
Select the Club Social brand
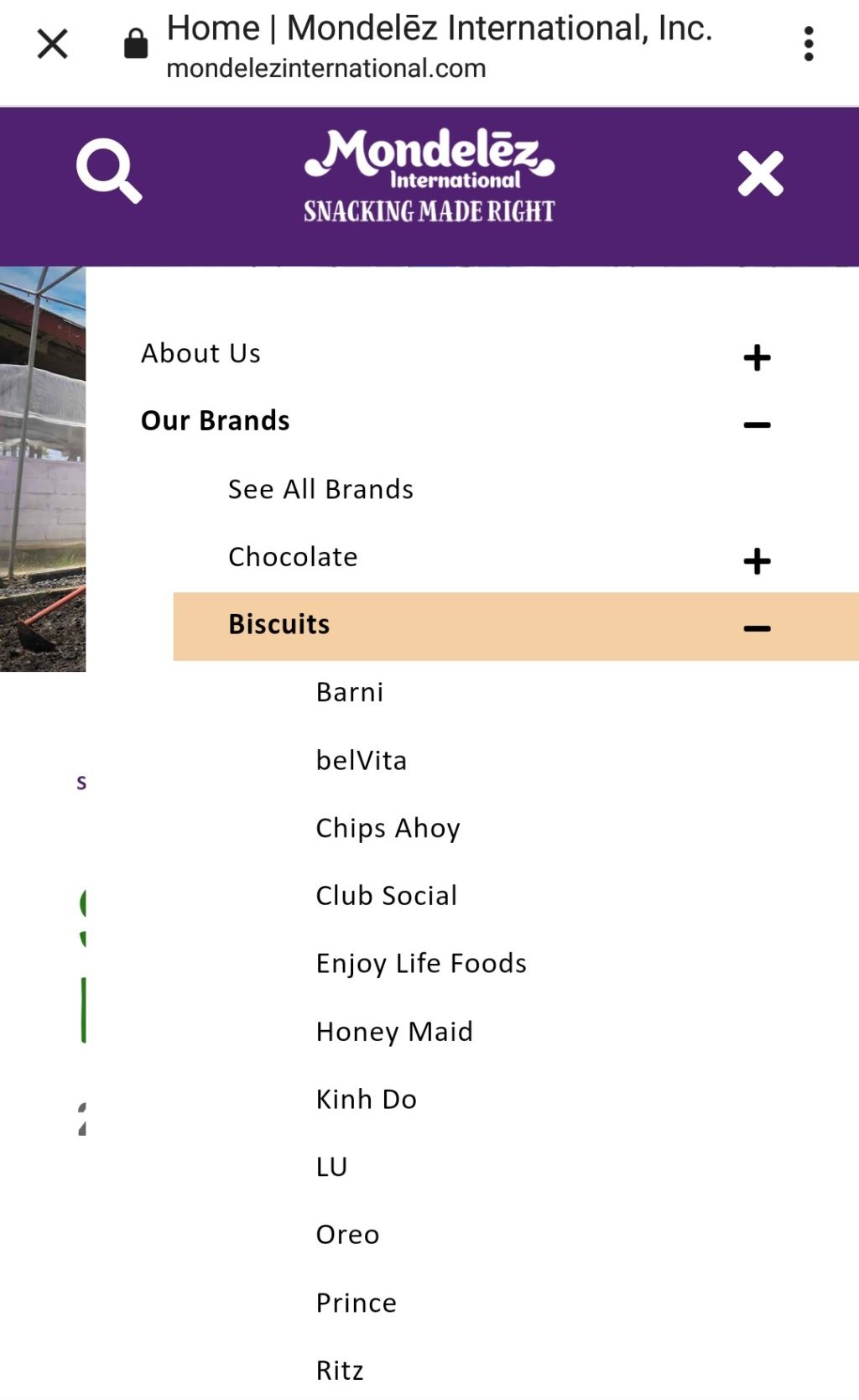point(386,895)
